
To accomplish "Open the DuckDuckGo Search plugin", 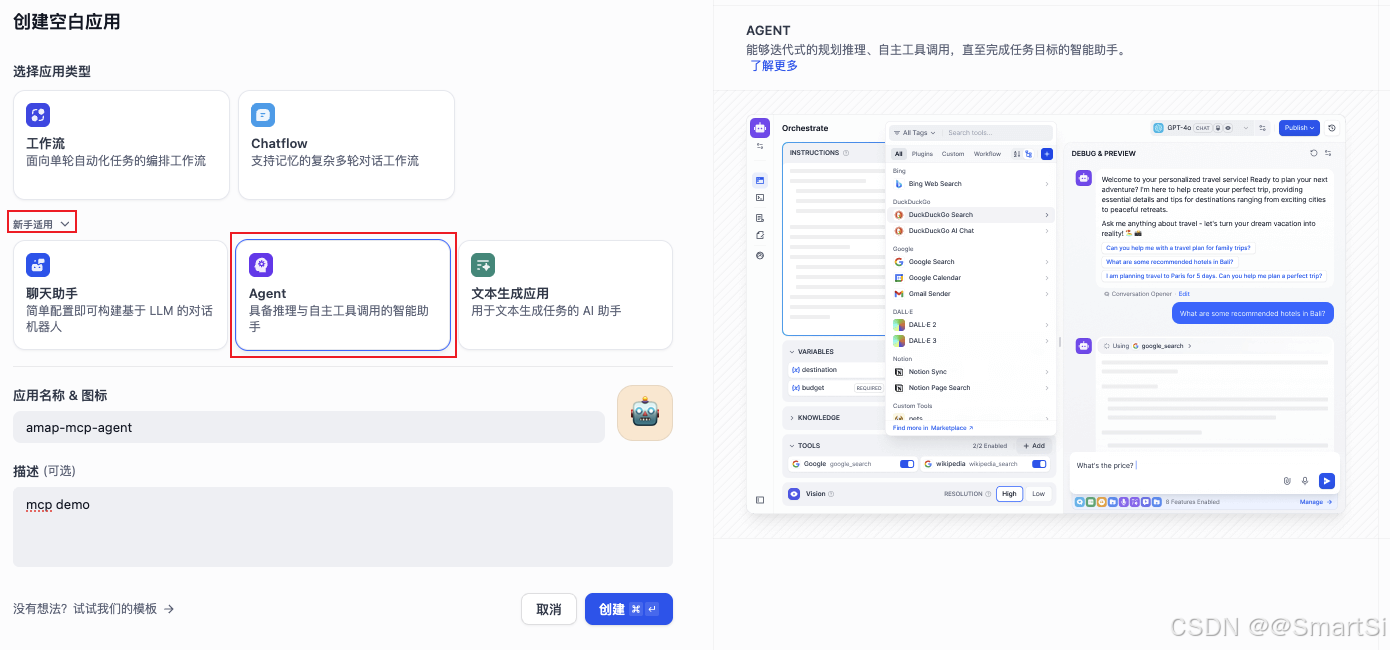I will point(940,214).
